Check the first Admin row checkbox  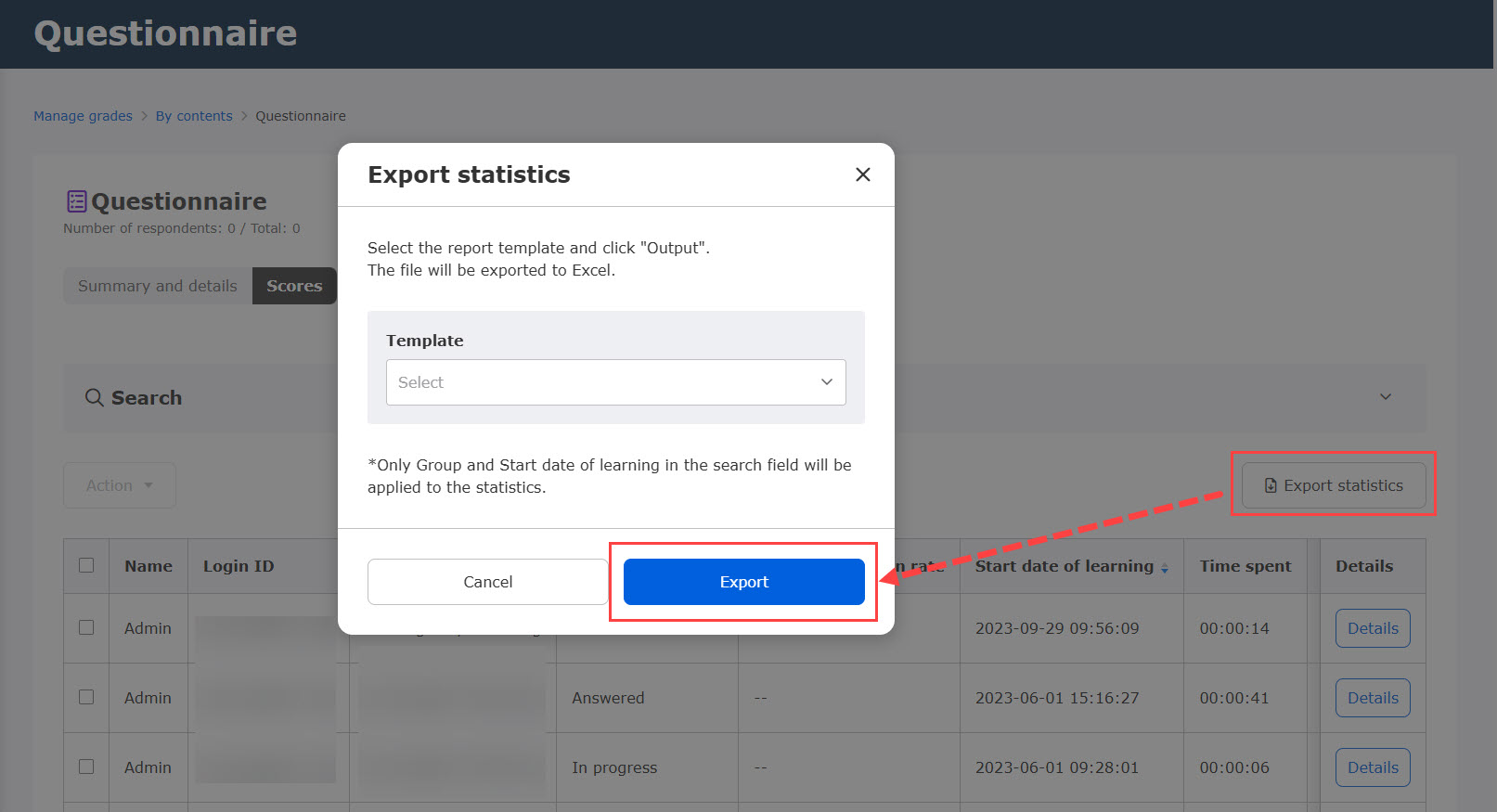[86, 627]
